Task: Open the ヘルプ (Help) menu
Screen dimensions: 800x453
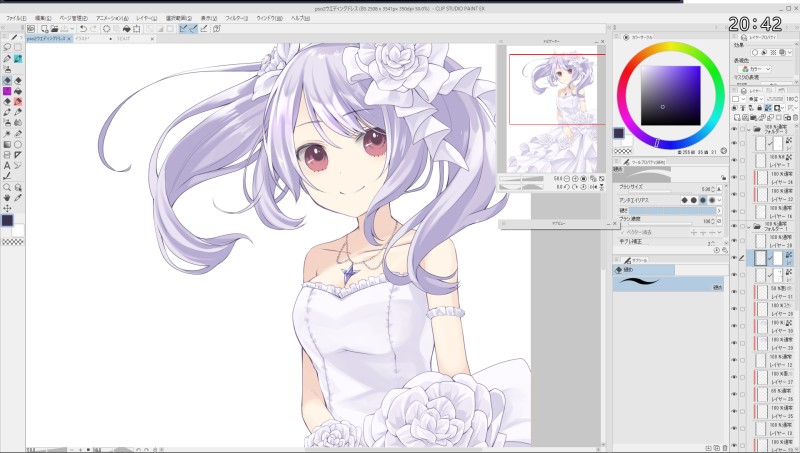Action: [300, 18]
